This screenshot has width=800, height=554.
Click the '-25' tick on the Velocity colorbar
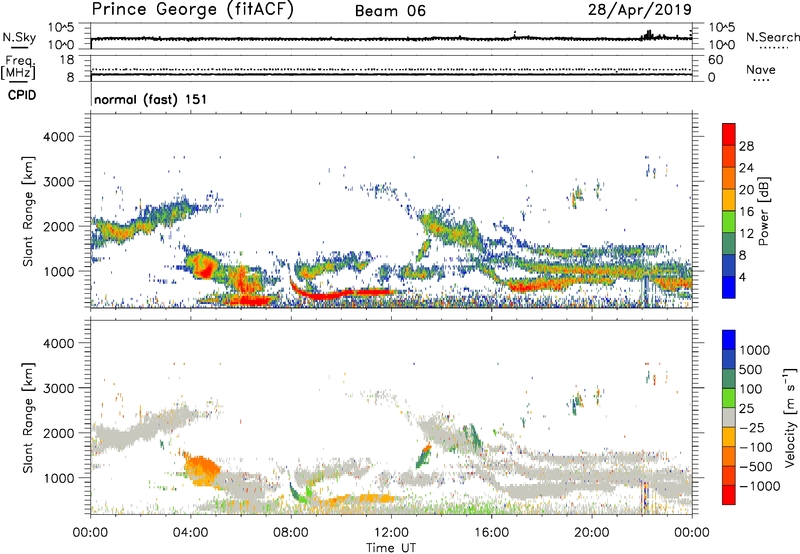coord(752,427)
